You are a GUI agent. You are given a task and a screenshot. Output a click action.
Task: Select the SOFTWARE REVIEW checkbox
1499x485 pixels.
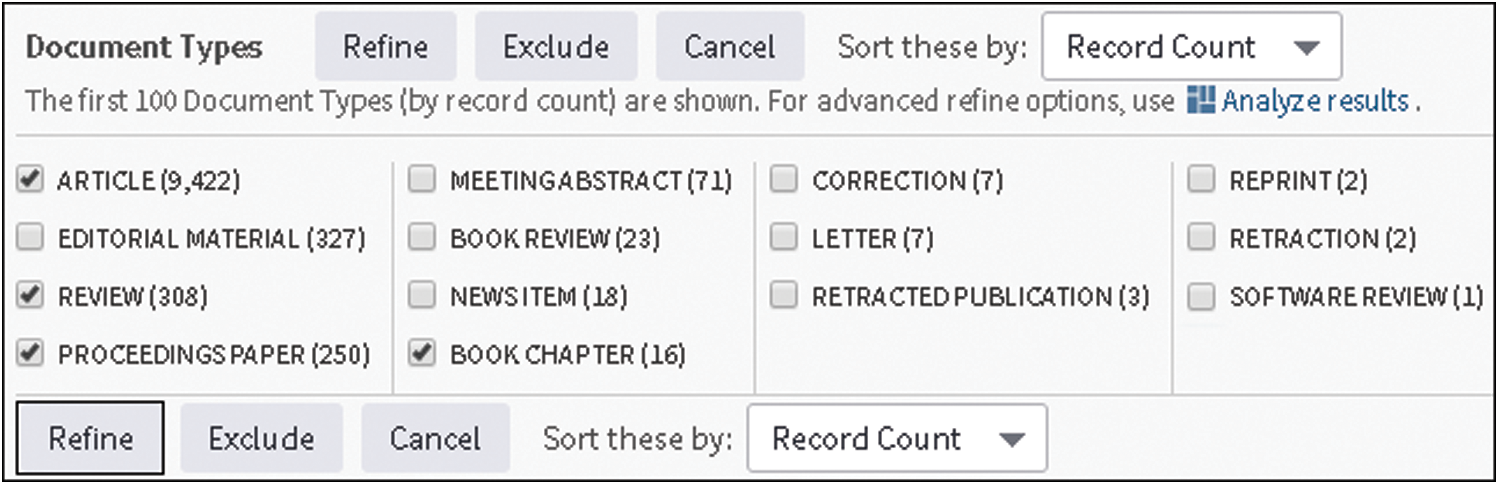point(1203,296)
